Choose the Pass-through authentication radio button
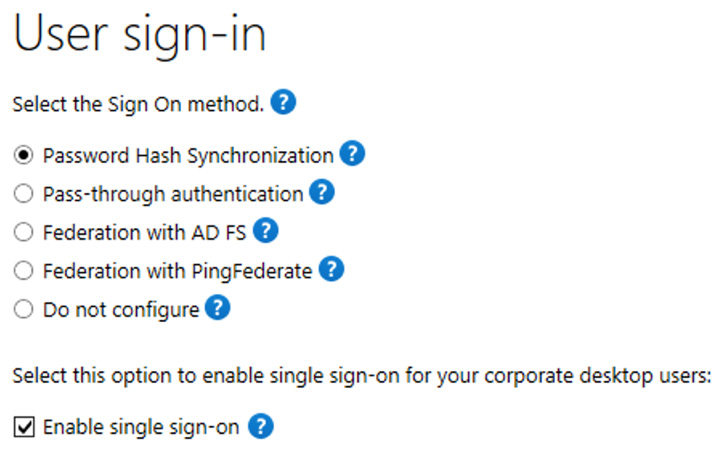Screen dimensions: 721x451 coord(25,194)
